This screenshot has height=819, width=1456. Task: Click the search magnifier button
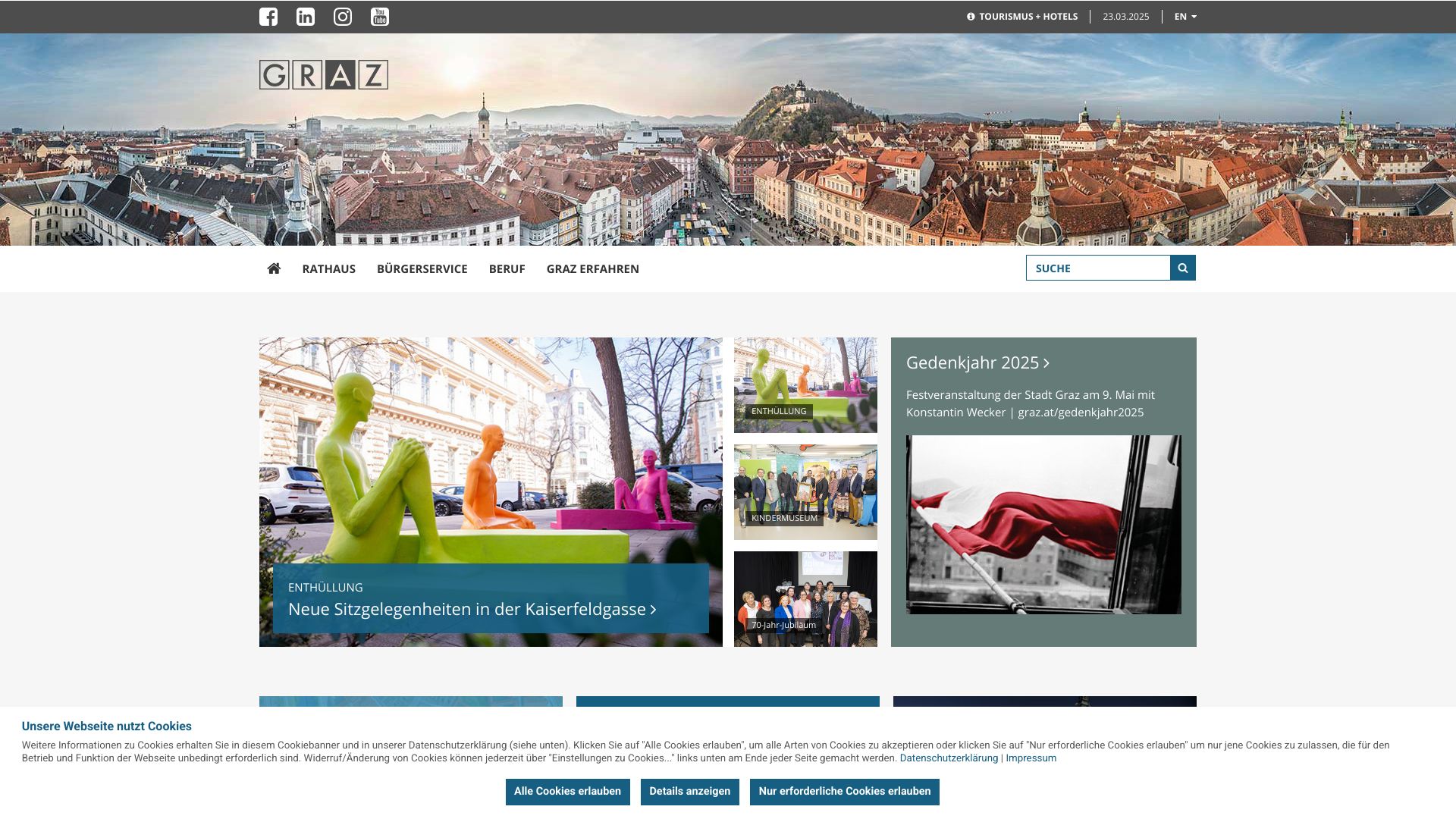(1183, 268)
